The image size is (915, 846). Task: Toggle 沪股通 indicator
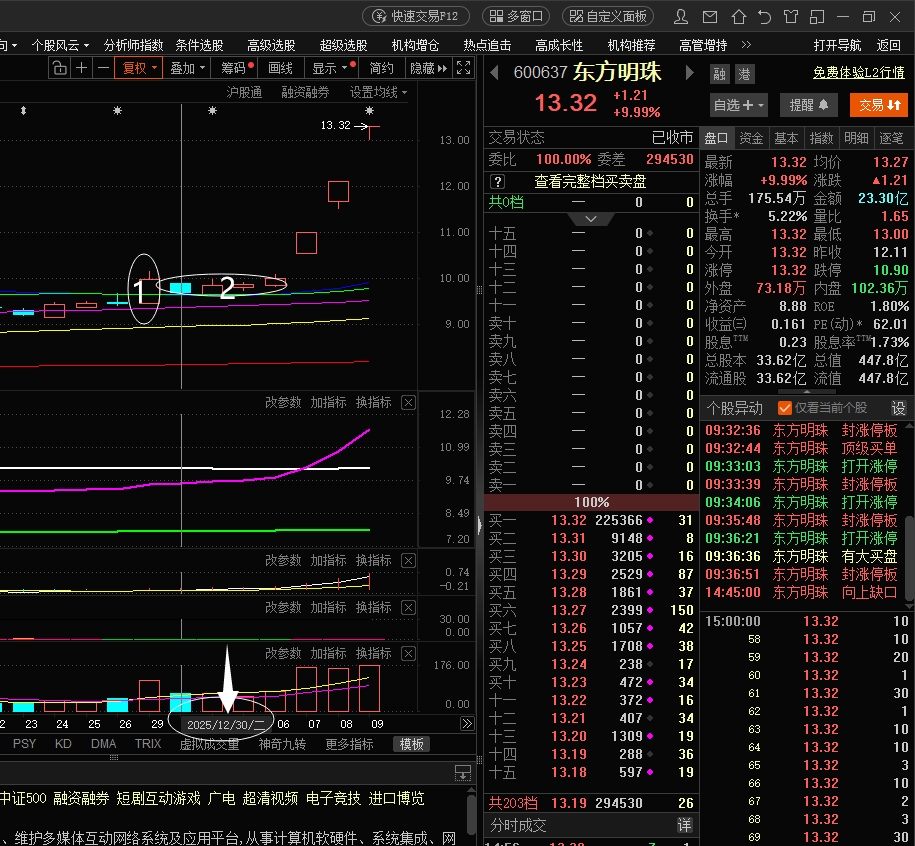(x=244, y=92)
